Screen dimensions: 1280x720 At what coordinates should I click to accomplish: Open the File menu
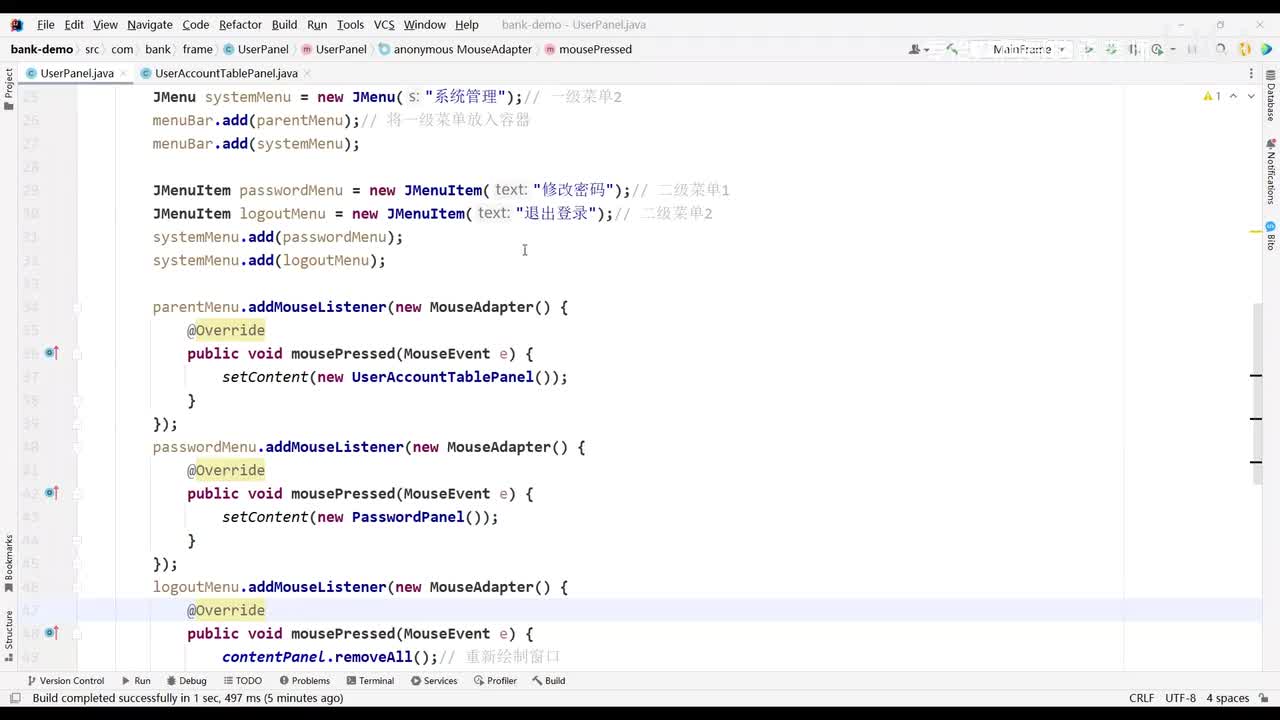point(46,24)
